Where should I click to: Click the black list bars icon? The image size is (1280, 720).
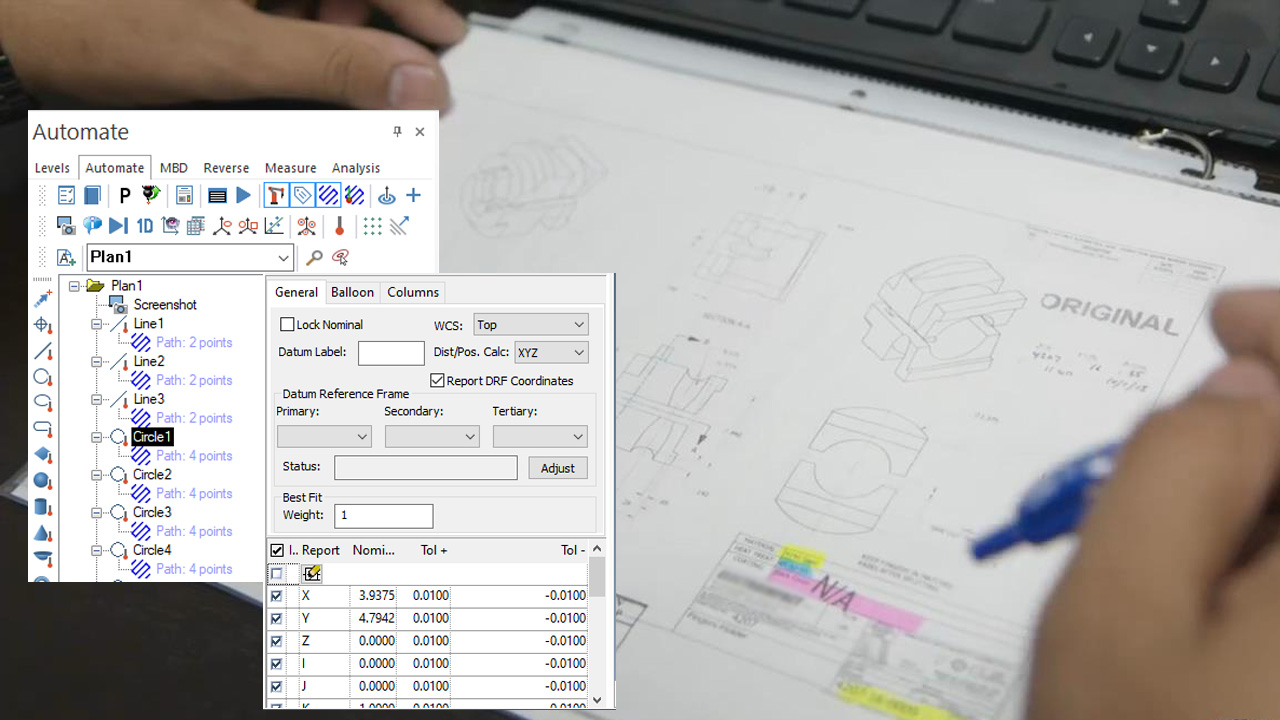pyautogui.click(x=217, y=196)
